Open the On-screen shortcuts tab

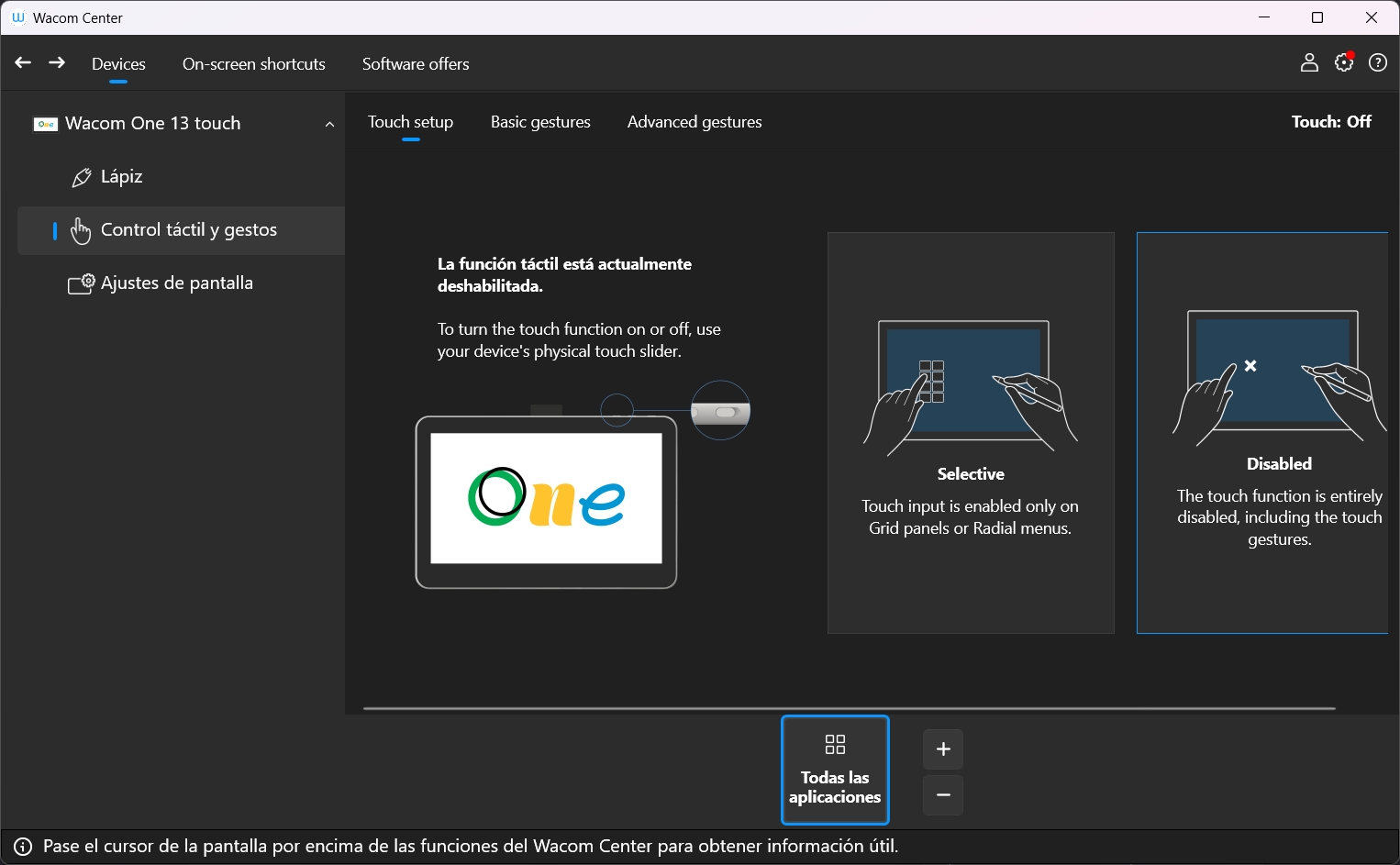click(x=254, y=64)
